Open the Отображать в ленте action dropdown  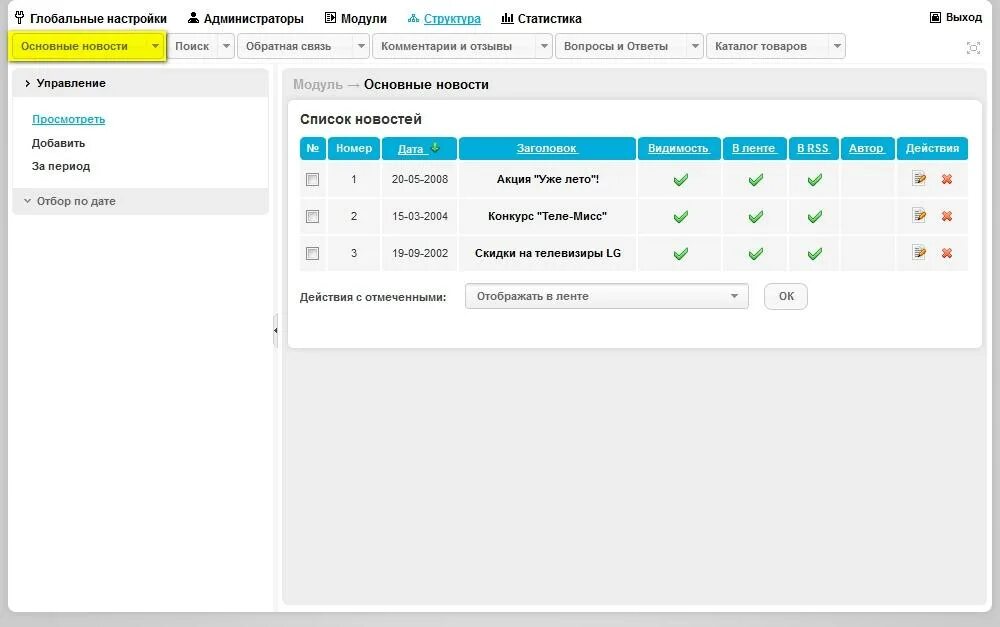point(607,296)
